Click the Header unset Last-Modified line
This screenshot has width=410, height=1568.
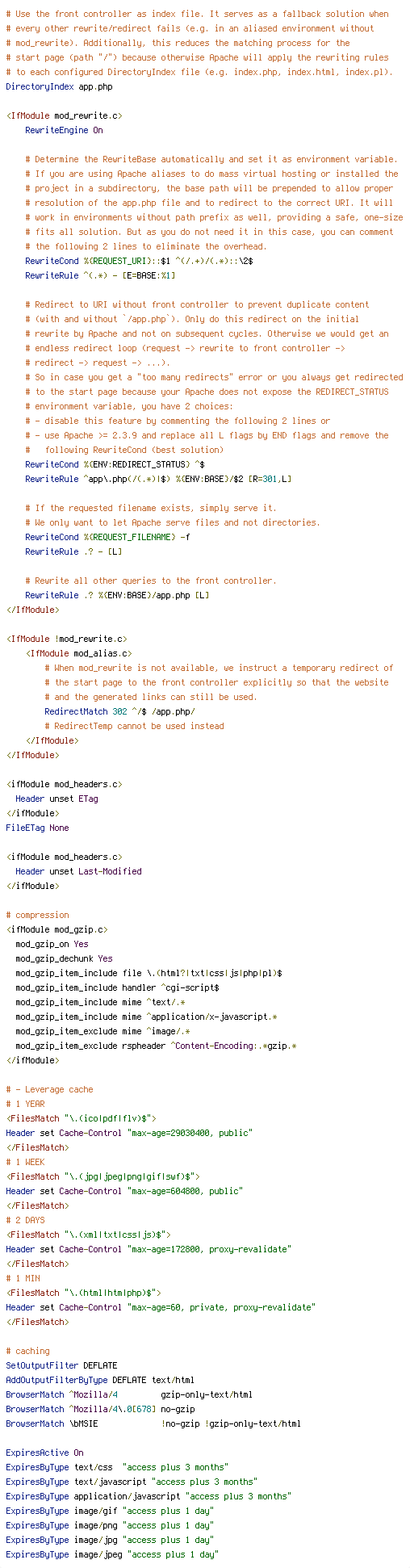[x=78, y=871]
